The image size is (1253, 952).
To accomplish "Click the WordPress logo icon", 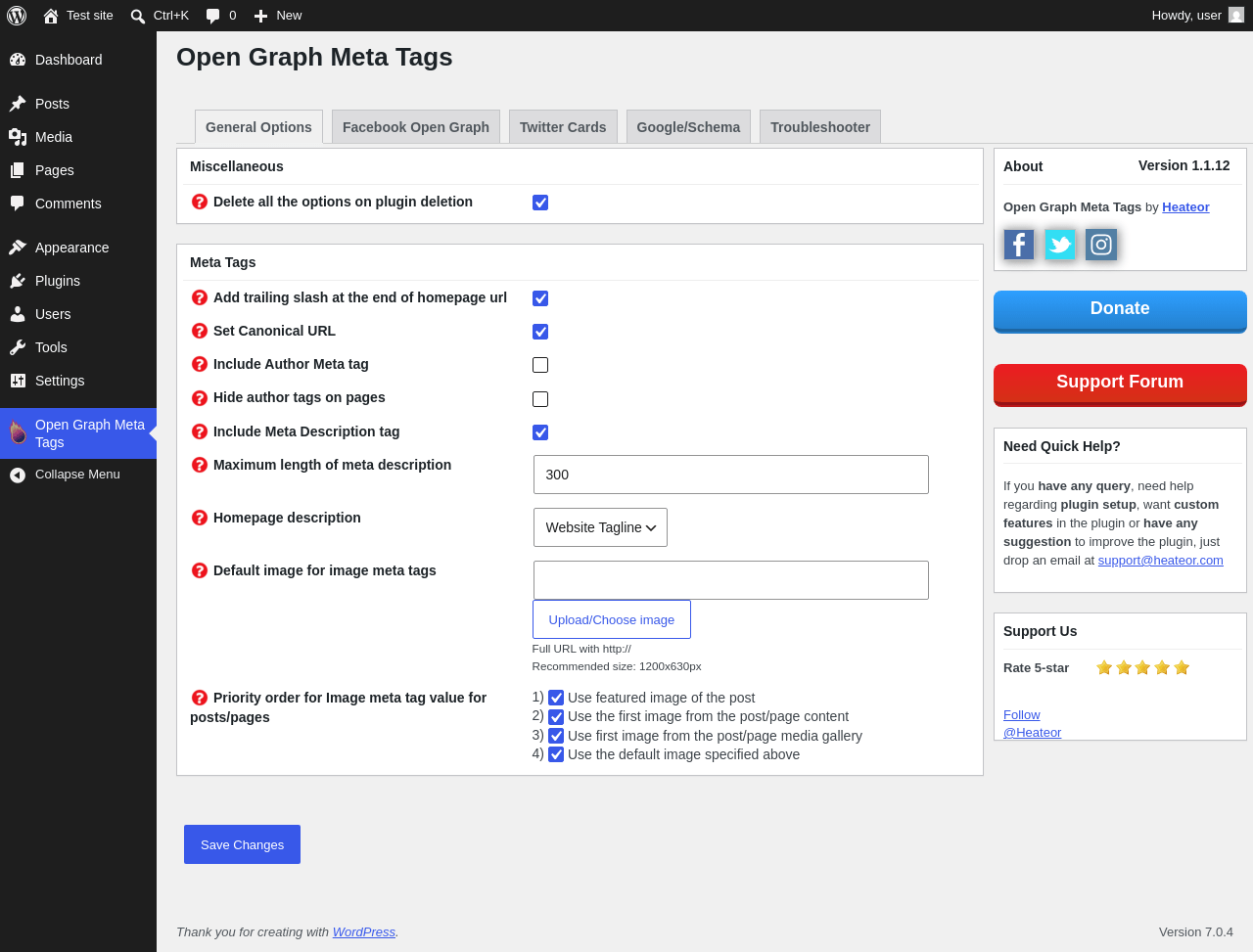I will point(17,16).
